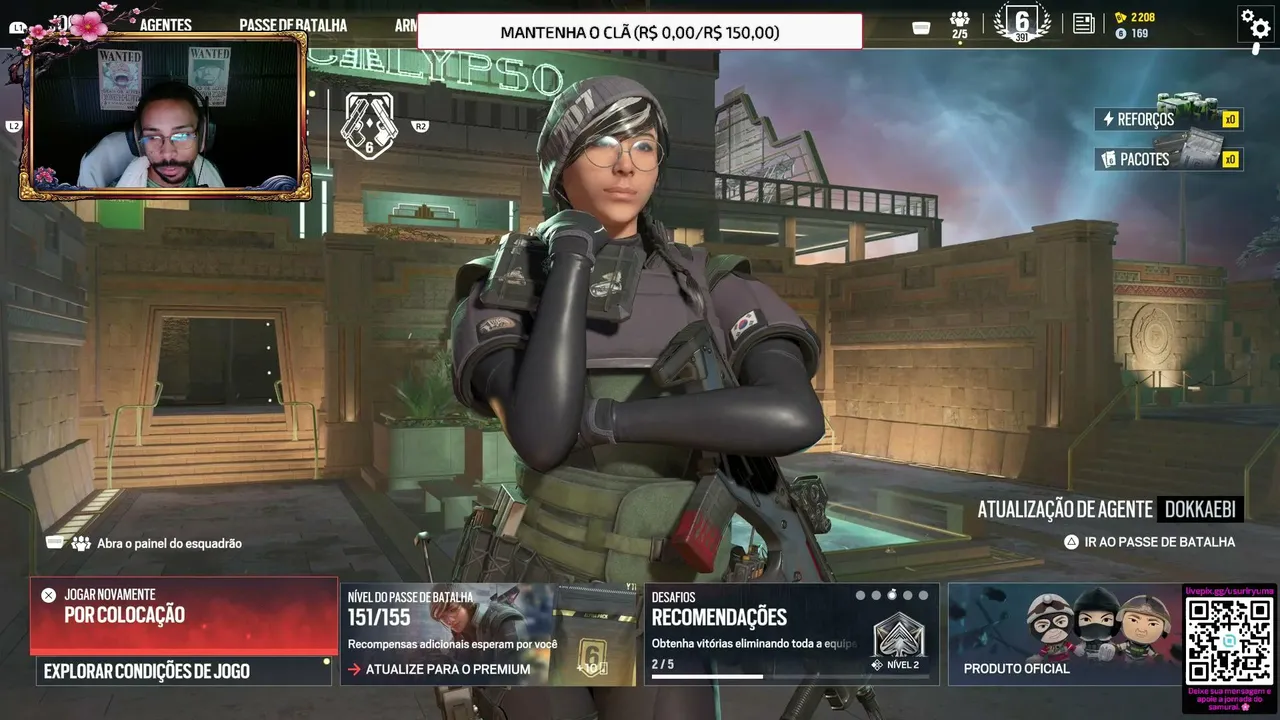Open the Agentes tab
This screenshot has width=1280, height=720.
(x=166, y=25)
